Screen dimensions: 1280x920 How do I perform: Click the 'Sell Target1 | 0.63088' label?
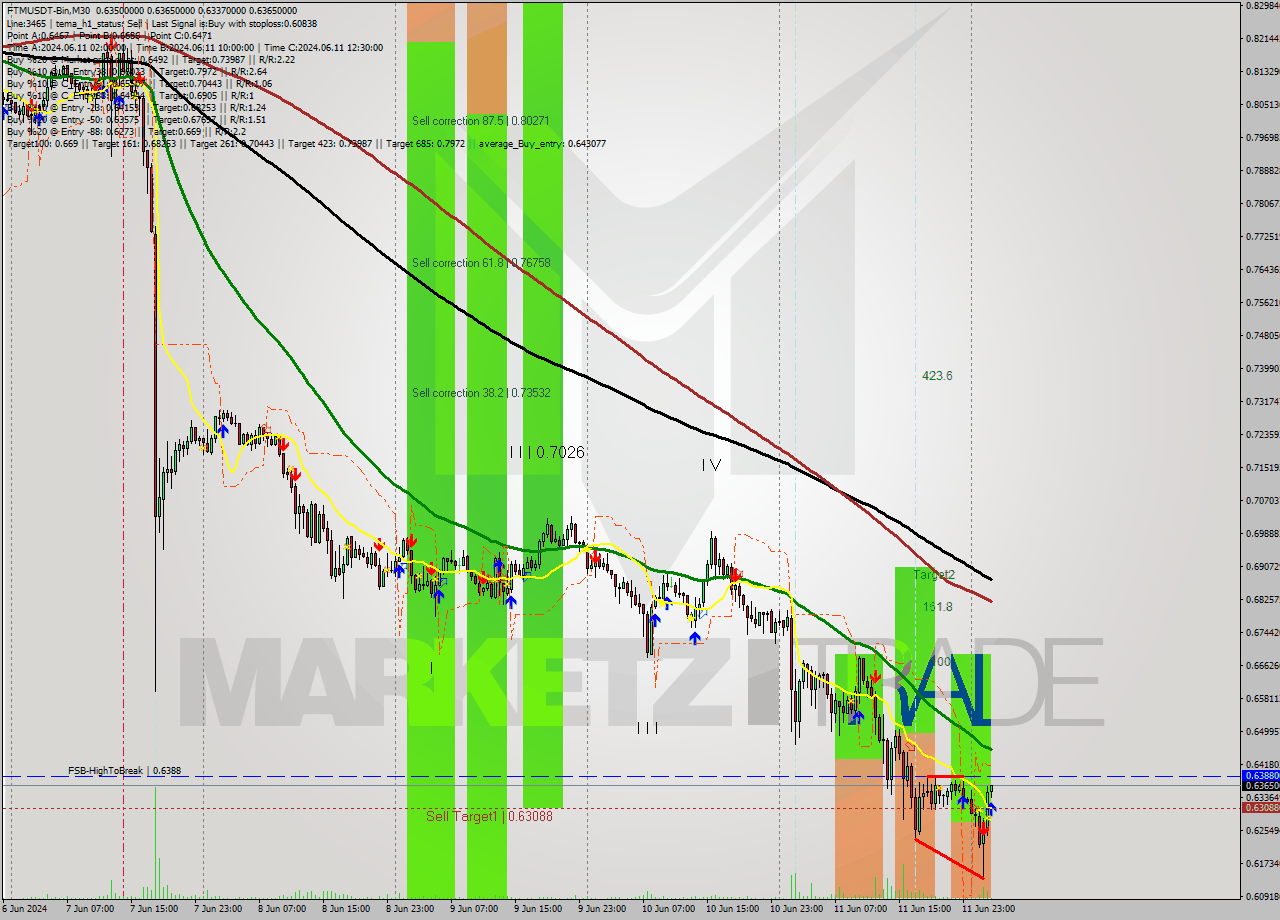tap(489, 816)
